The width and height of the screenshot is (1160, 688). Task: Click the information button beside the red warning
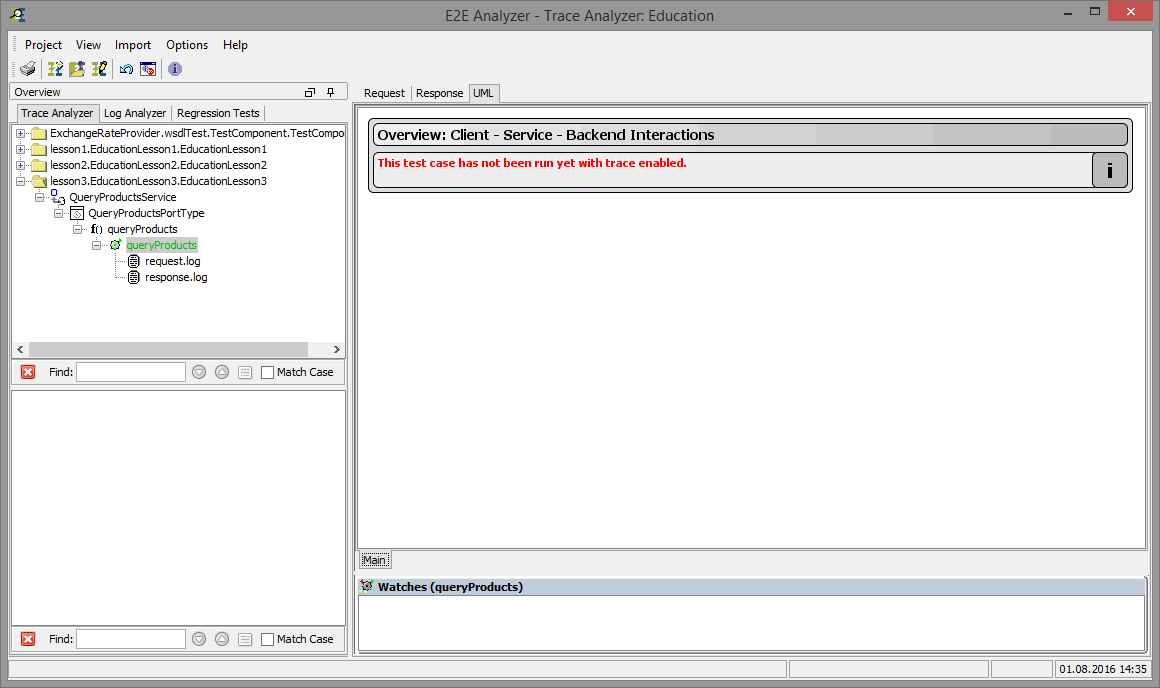[1109, 169]
